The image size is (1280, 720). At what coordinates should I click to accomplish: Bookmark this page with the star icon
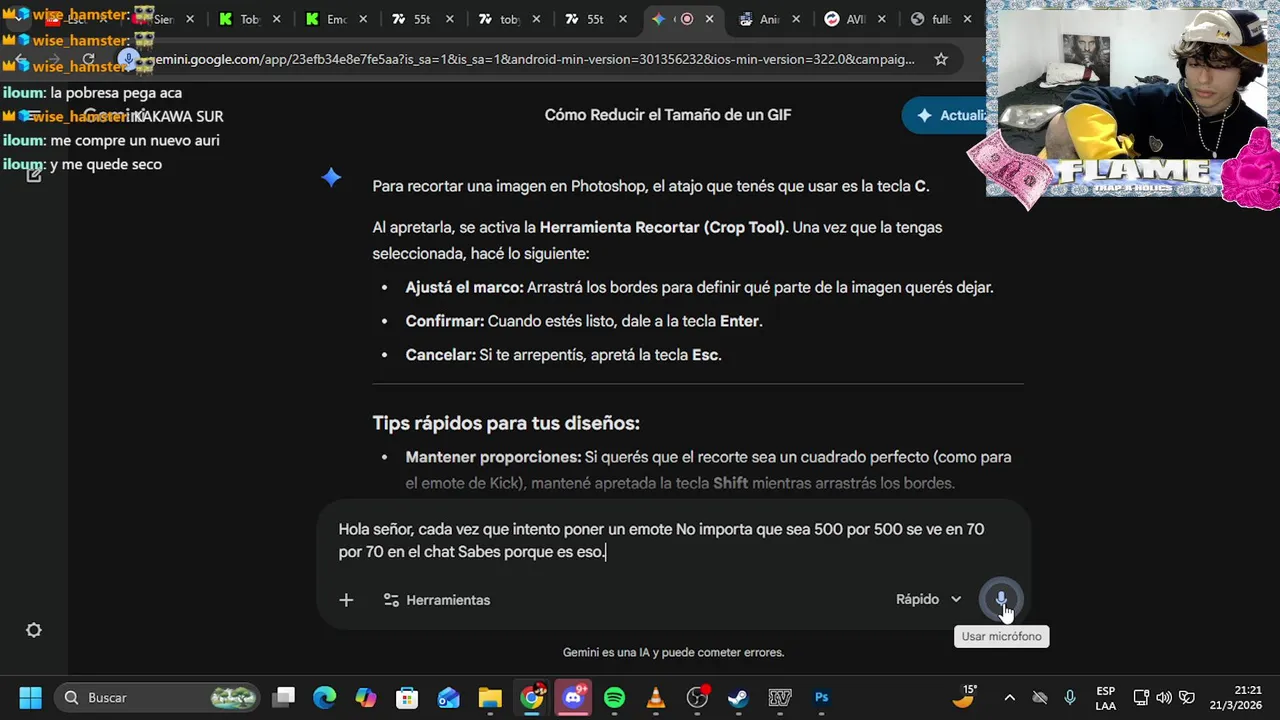[x=941, y=59]
